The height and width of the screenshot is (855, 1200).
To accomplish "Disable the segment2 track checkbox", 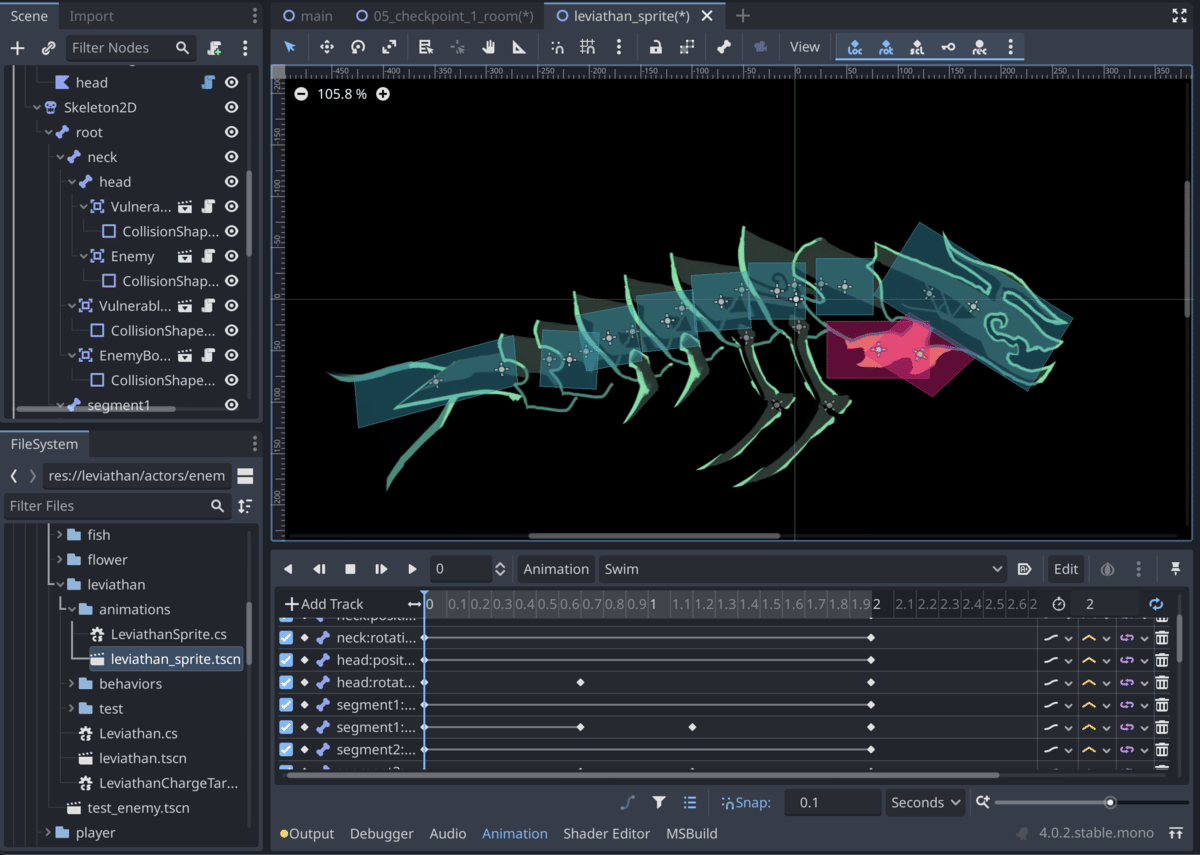I will (287, 749).
